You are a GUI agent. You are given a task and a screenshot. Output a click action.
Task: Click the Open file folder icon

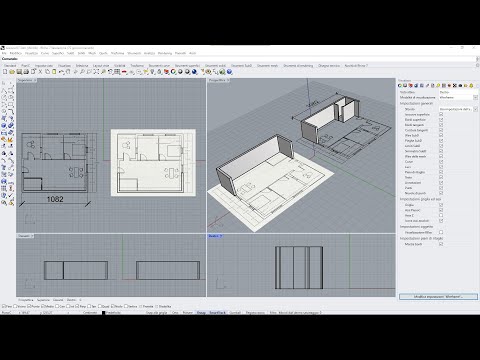12,72
